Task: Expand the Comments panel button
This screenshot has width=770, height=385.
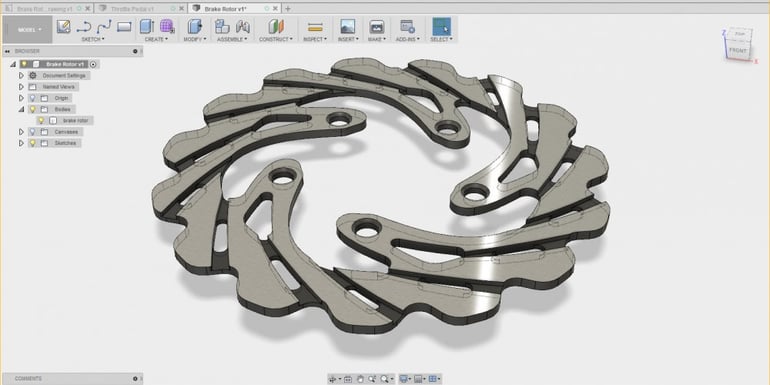Action: [135, 379]
